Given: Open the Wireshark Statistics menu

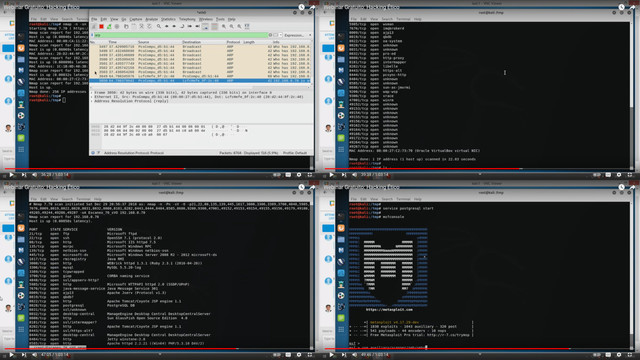Looking at the screenshot, I should pyautogui.click(x=168, y=19).
